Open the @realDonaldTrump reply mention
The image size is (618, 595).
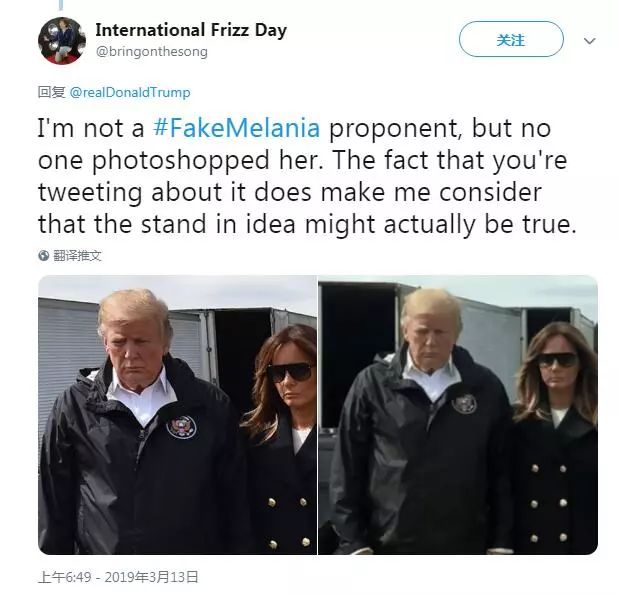pos(130,92)
